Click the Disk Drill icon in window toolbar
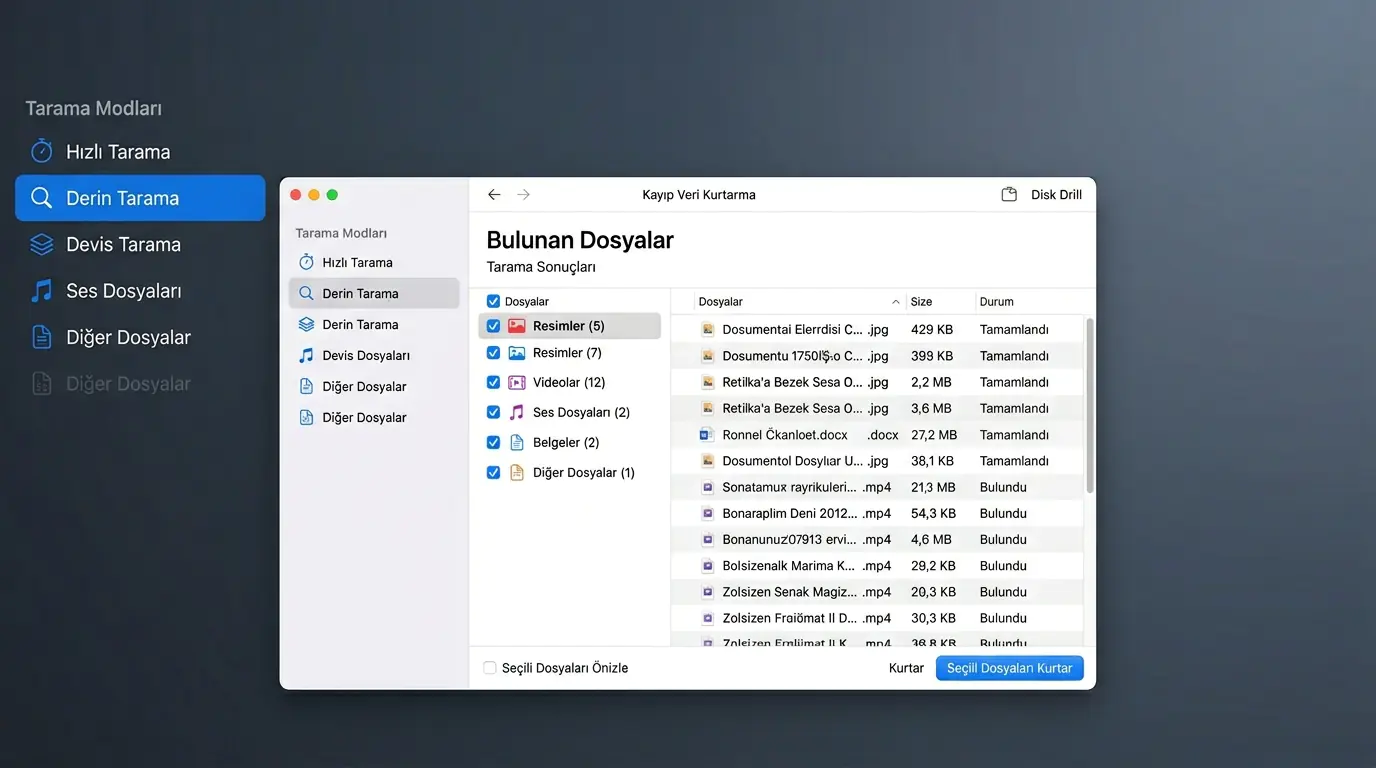This screenshot has height=768, width=1376. 1009,195
